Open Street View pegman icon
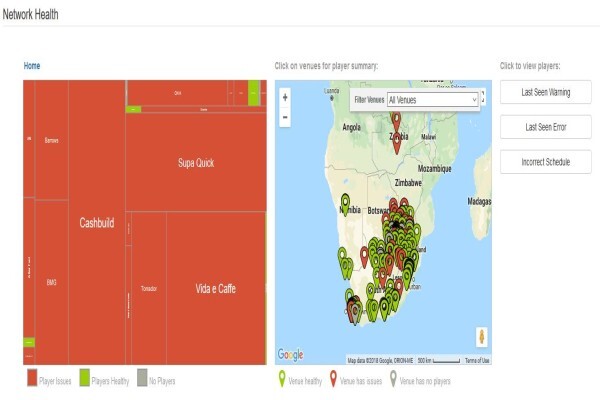This screenshot has width=600, height=400. (482, 337)
